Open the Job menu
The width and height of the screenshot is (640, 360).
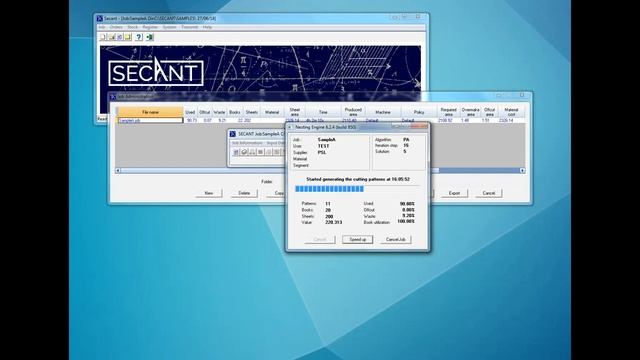click(102, 27)
